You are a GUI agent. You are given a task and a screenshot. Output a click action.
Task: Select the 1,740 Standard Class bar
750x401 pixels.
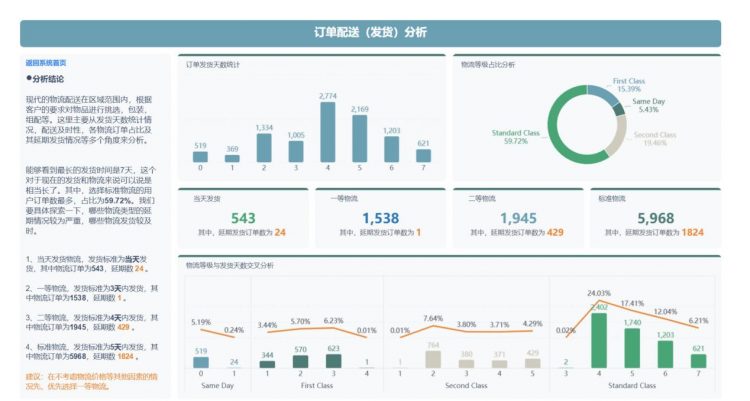pos(632,348)
